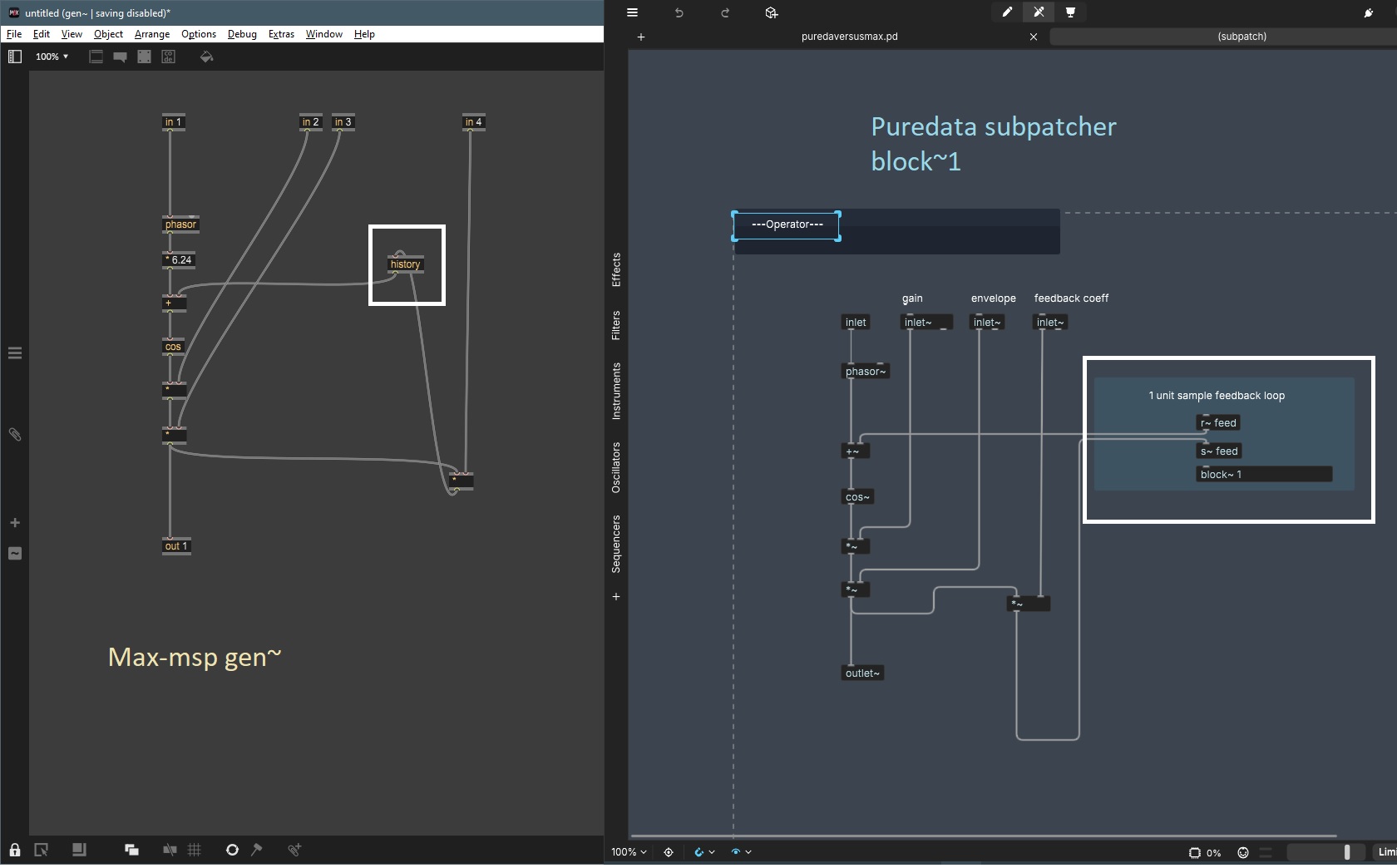Screen dimensions: 1397x868
Task: Click the horizontal scrollbar in plugdata canvas
Action: tap(984, 836)
